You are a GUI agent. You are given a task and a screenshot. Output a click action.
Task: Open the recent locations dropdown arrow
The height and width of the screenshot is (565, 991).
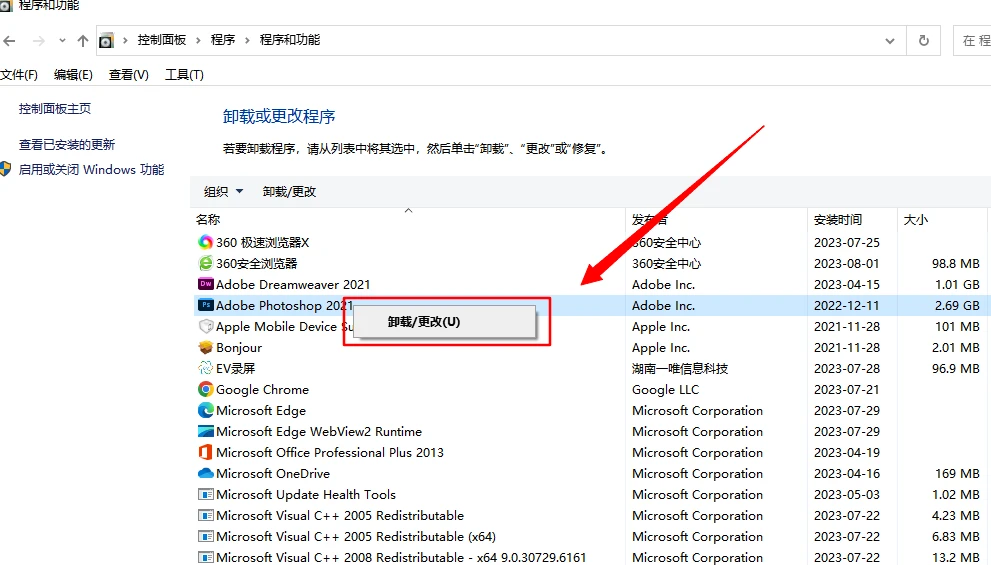62,41
